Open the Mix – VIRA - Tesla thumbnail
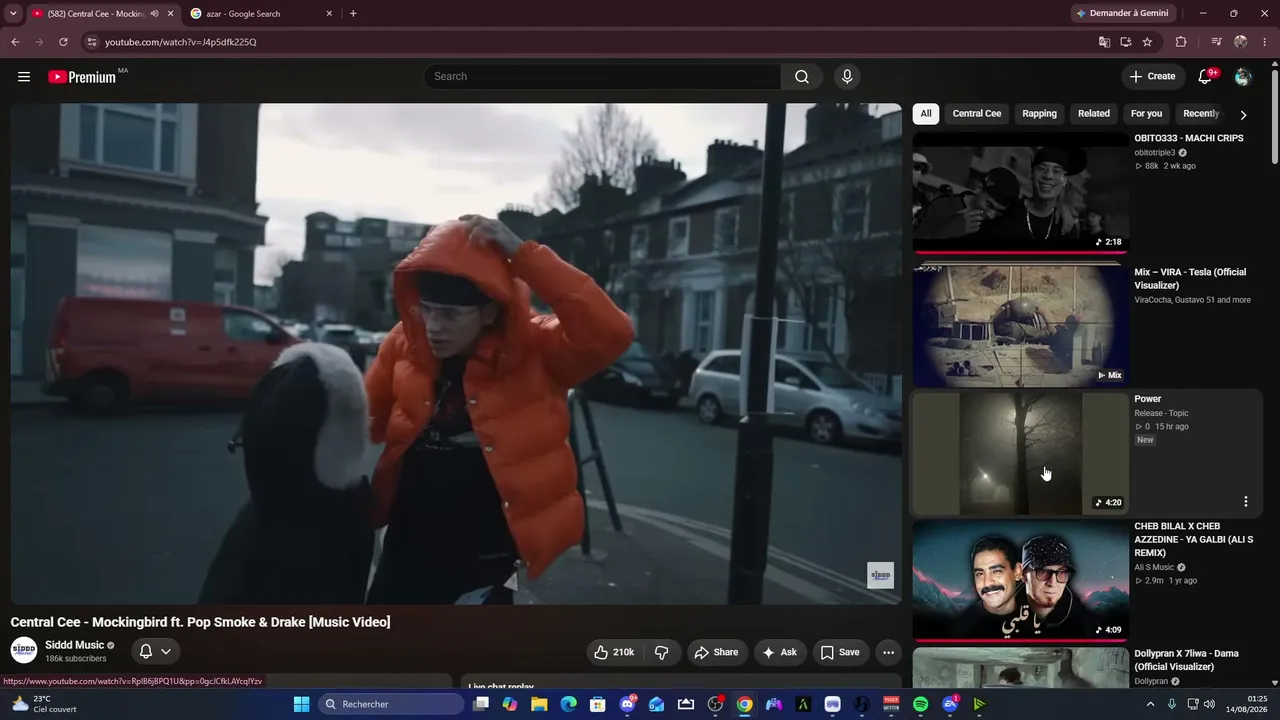 coord(1020,325)
